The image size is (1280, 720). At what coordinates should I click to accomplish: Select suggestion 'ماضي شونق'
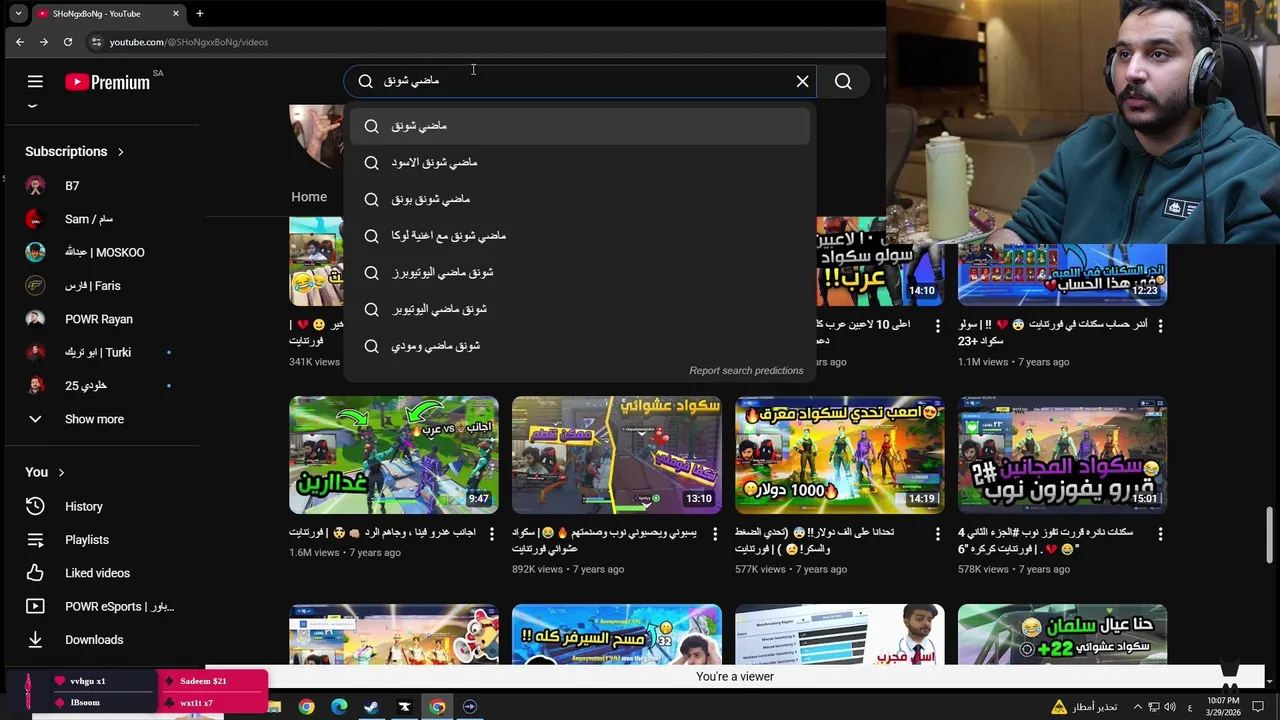tap(580, 126)
